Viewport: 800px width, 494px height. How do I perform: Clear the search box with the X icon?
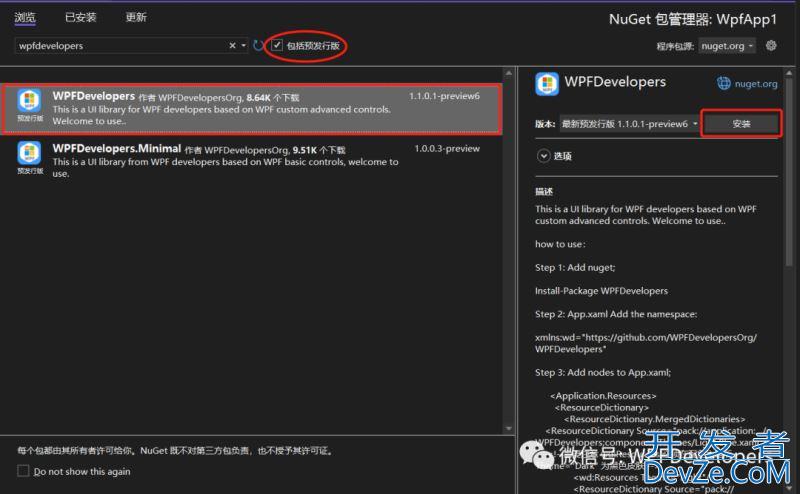232,46
